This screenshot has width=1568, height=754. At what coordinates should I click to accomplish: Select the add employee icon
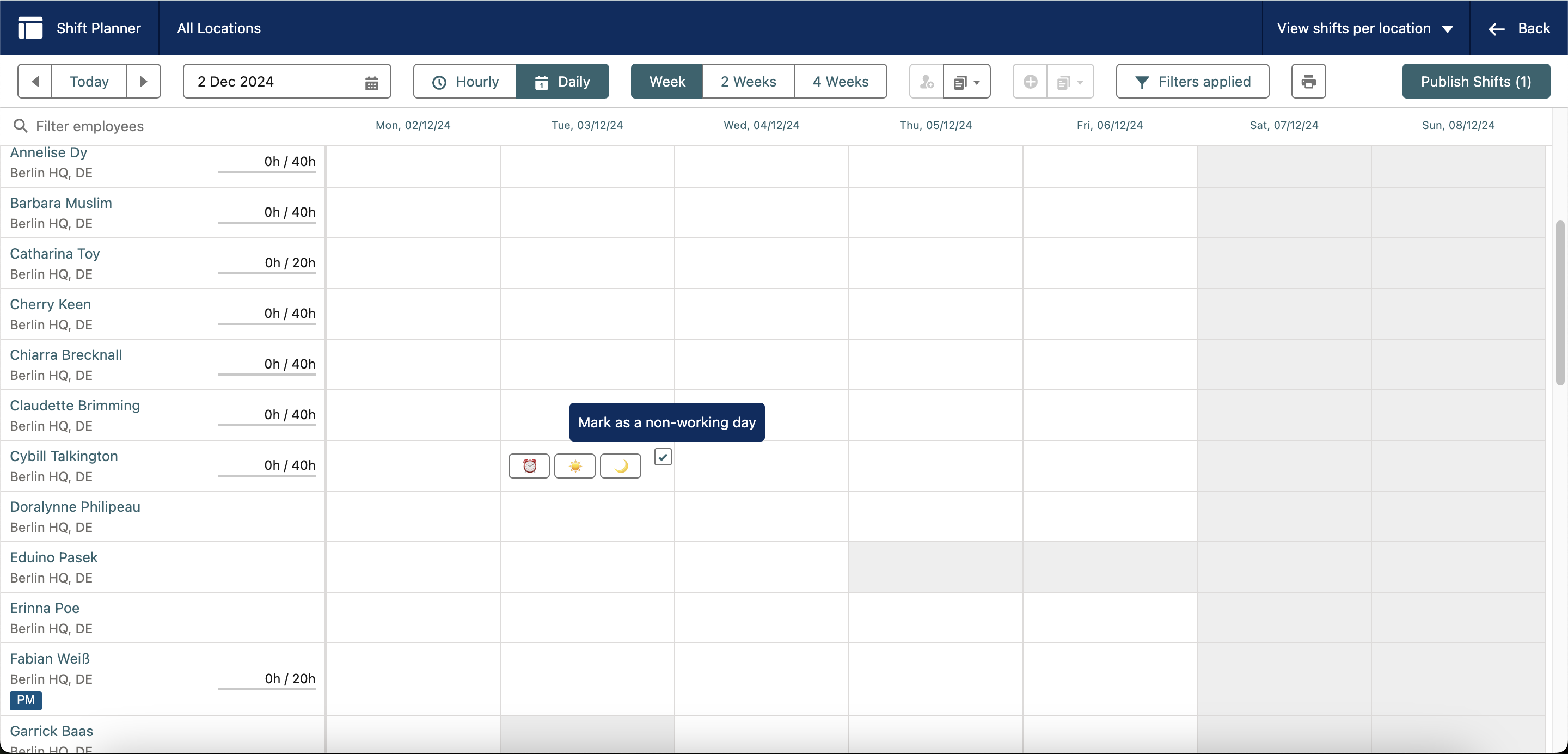tap(925, 81)
